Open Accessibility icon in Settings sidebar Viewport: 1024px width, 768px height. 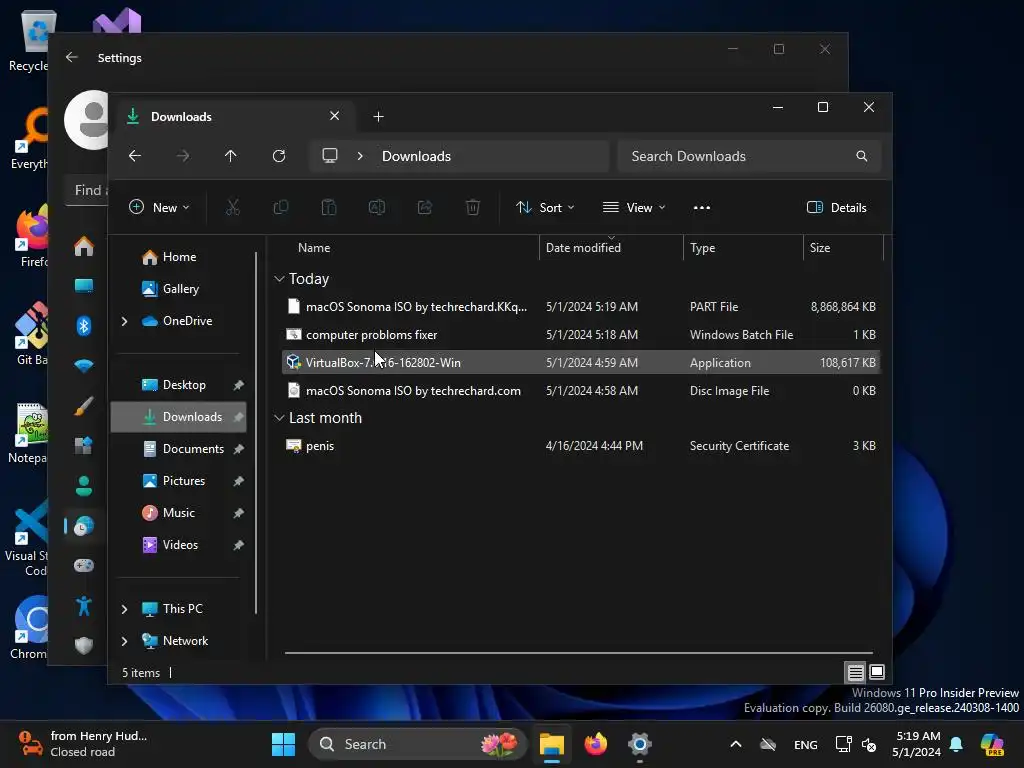click(84, 606)
